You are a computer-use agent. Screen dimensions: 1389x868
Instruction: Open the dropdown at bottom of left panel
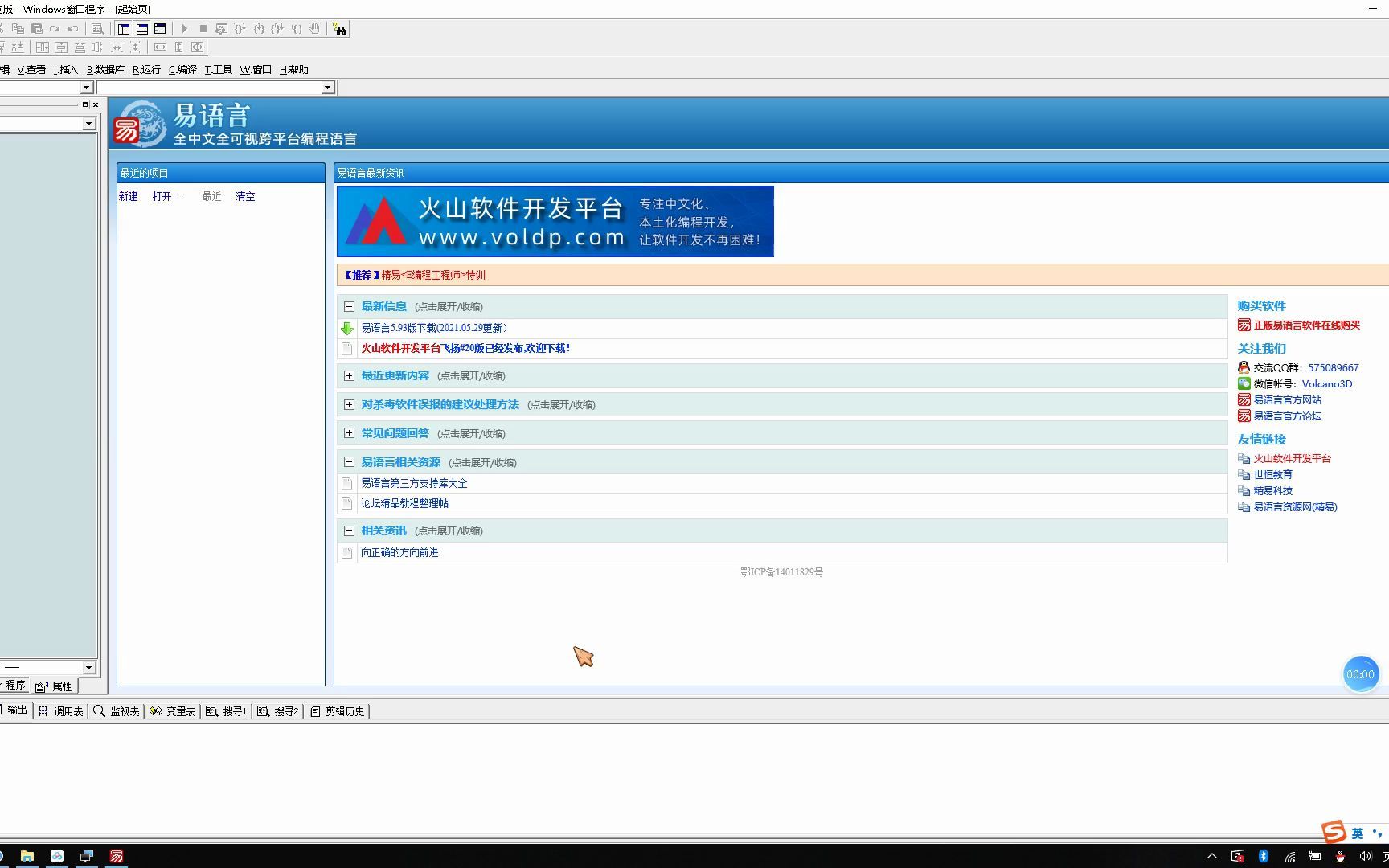pos(88,668)
